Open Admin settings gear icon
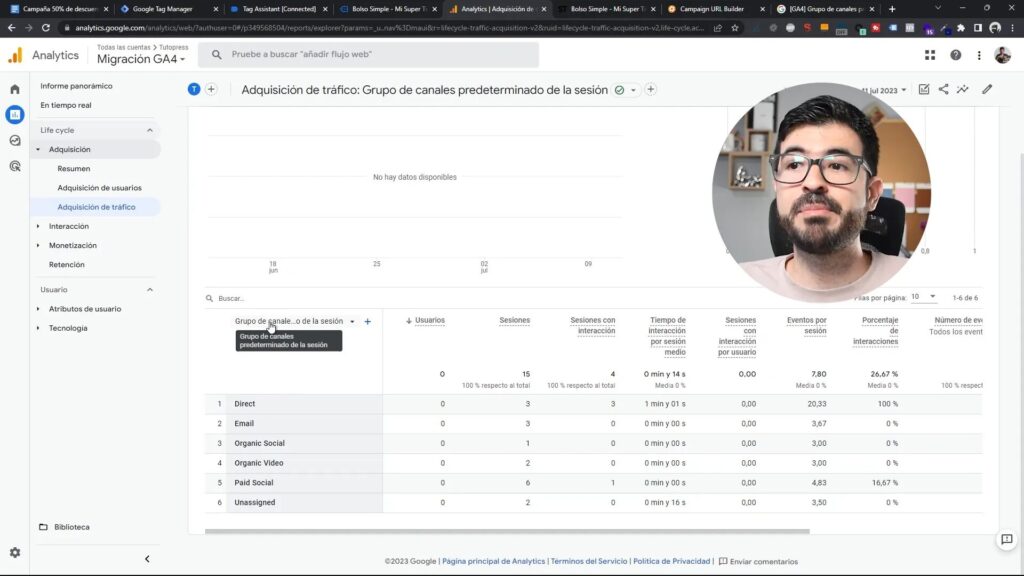Screen dimensions: 1024x576 coord(15,552)
